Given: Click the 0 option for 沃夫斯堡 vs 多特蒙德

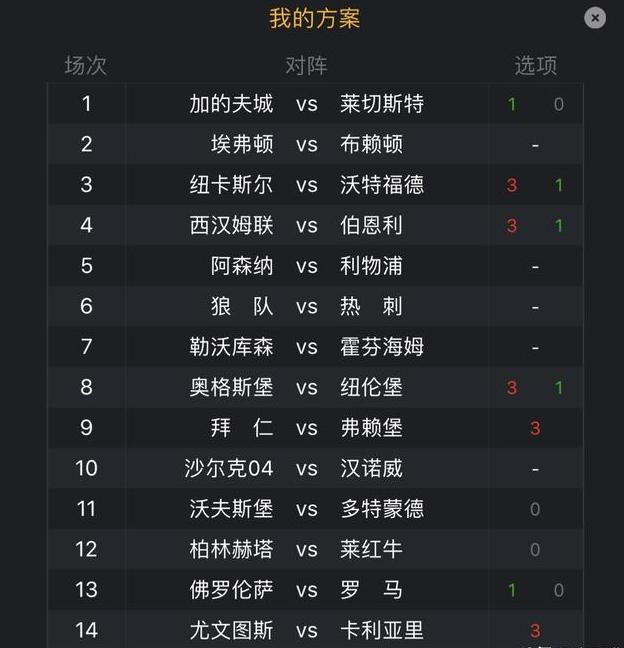Looking at the screenshot, I should 535,509.
